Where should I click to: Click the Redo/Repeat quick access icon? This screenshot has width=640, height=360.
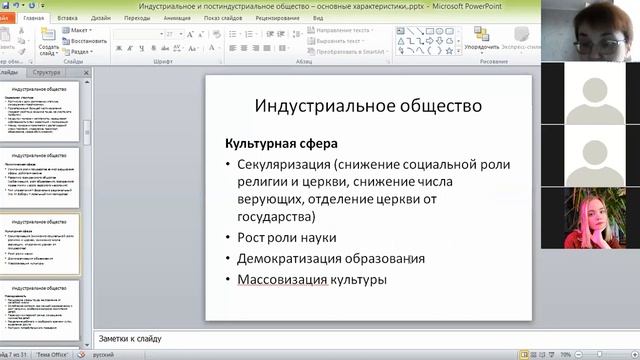point(32,6)
